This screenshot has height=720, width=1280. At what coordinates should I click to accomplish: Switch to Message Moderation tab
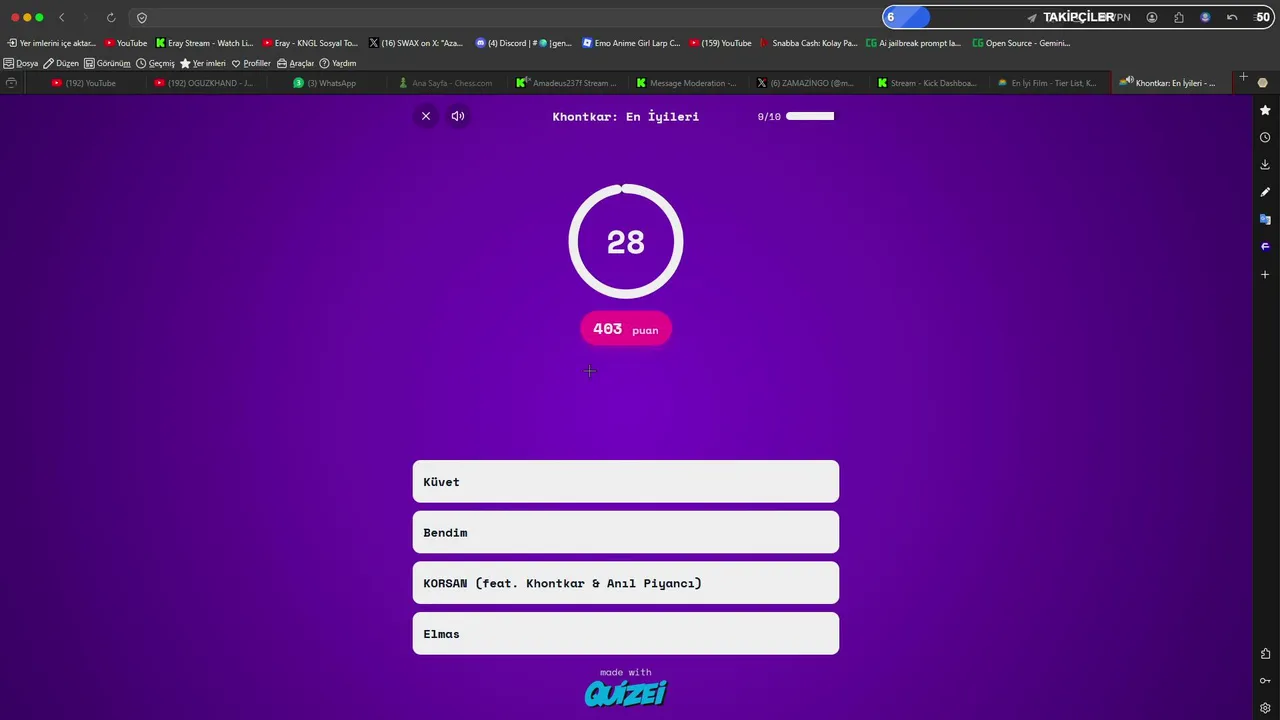coord(686,83)
